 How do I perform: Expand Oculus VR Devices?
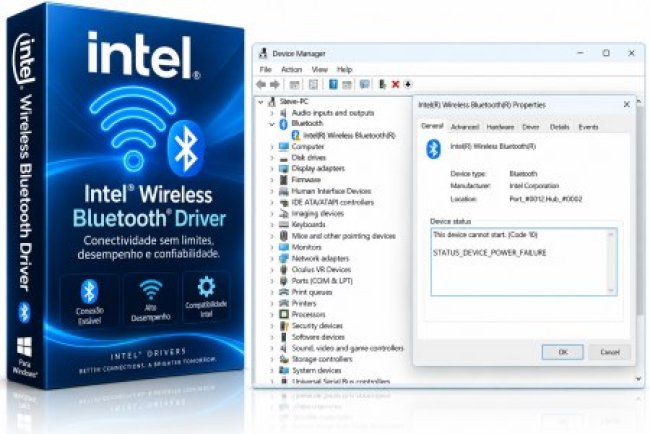click(272, 270)
